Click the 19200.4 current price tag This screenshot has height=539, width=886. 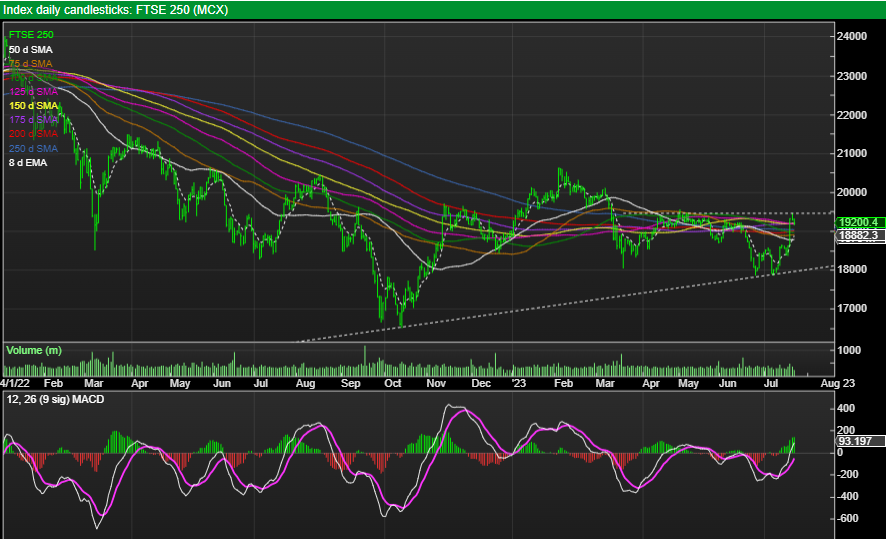coord(860,222)
